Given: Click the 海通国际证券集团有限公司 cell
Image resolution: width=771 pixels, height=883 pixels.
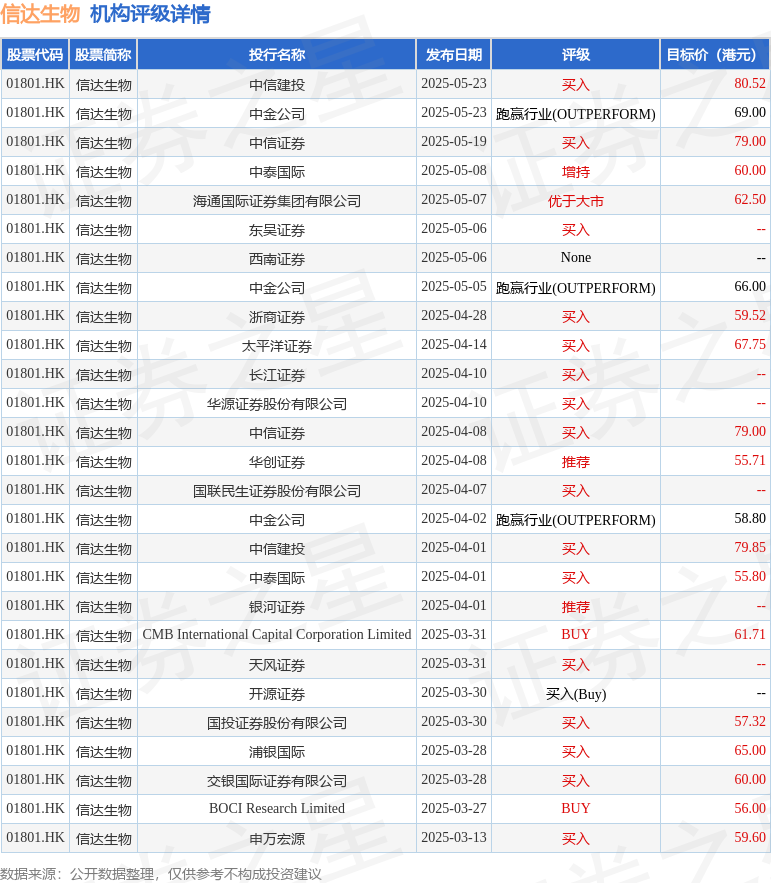Looking at the screenshot, I should [277, 201].
